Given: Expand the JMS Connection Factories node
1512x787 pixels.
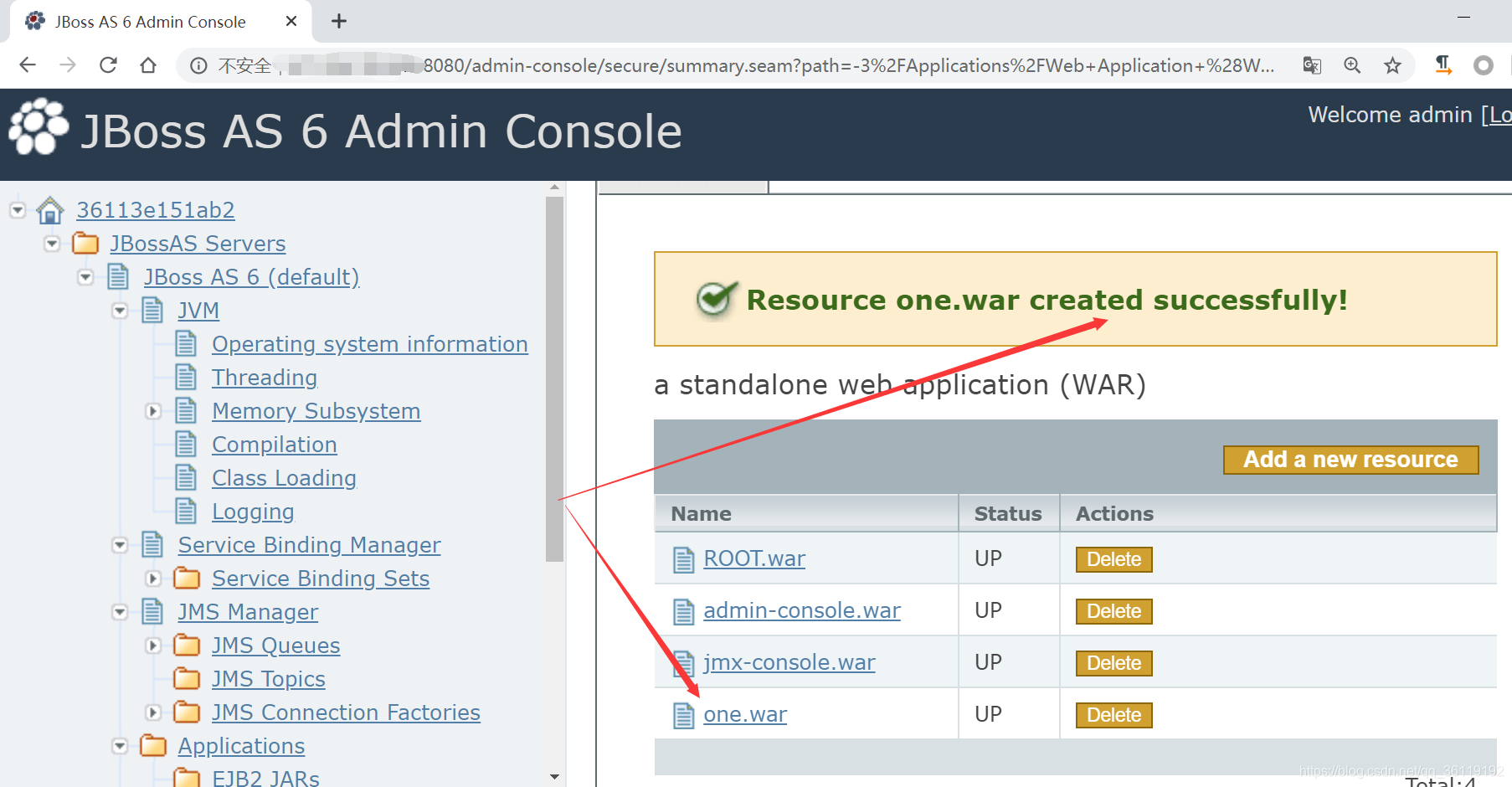Looking at the screenshot, I should pyautogui.click(x=153, y=712).
